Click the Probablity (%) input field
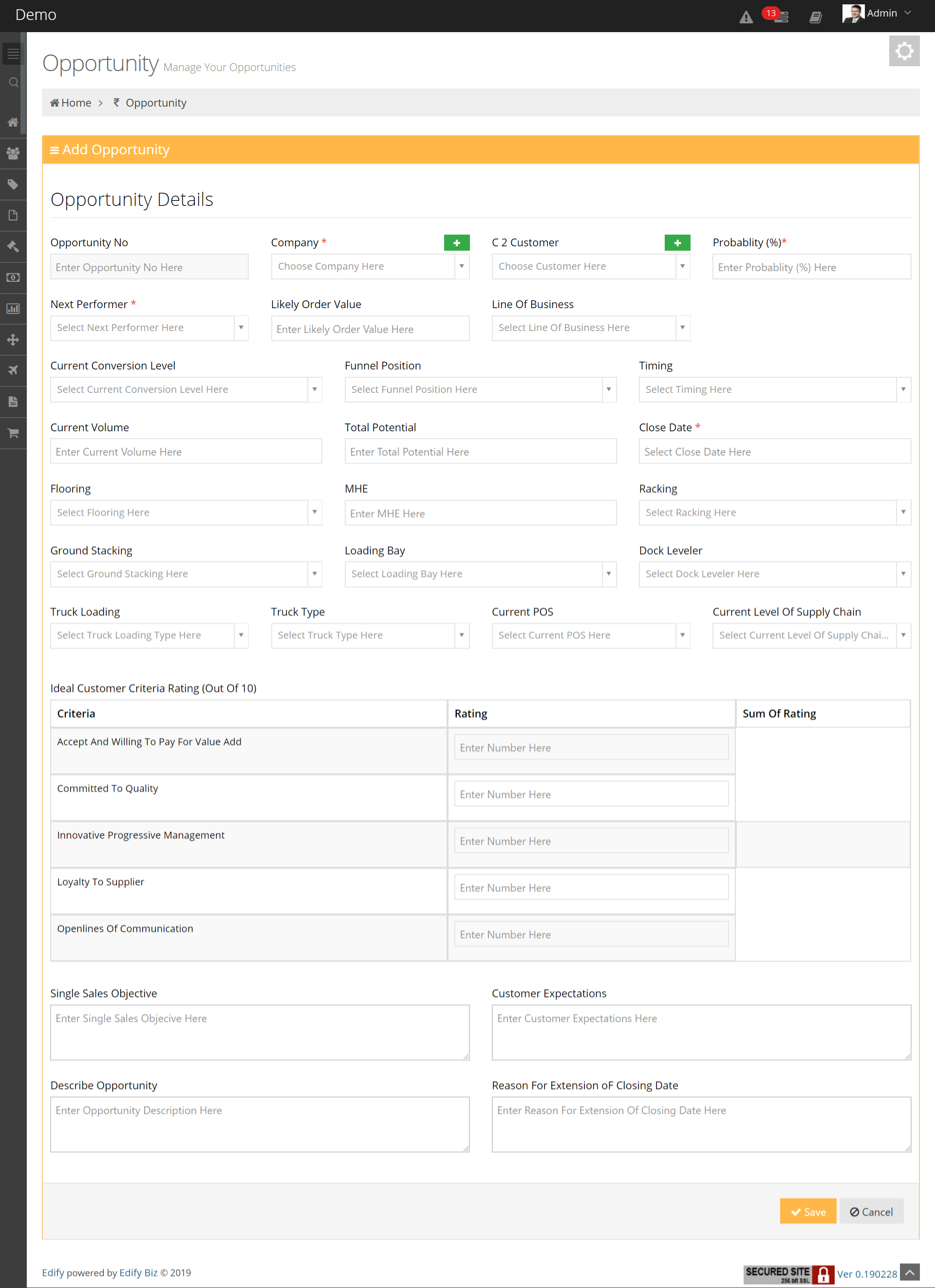 [x=811, y=267]
